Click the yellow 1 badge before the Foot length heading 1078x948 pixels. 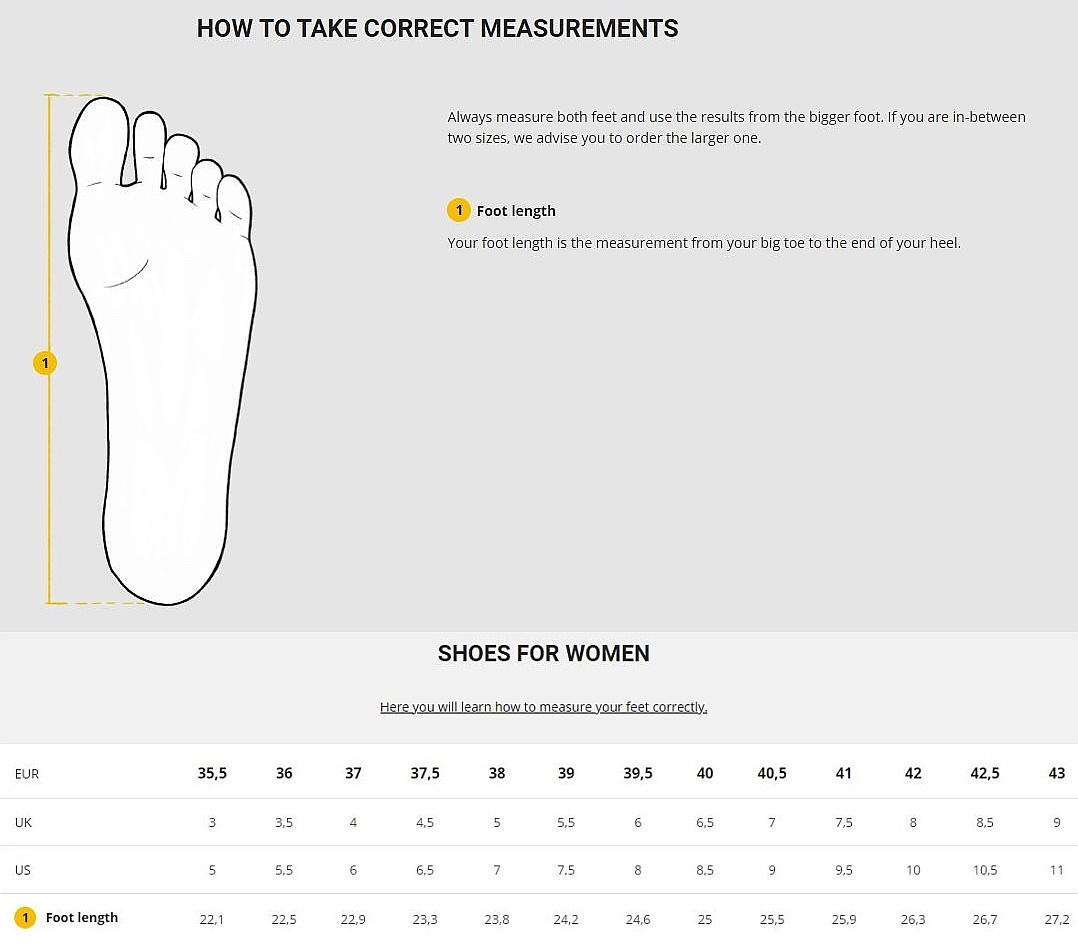[458, 210]
